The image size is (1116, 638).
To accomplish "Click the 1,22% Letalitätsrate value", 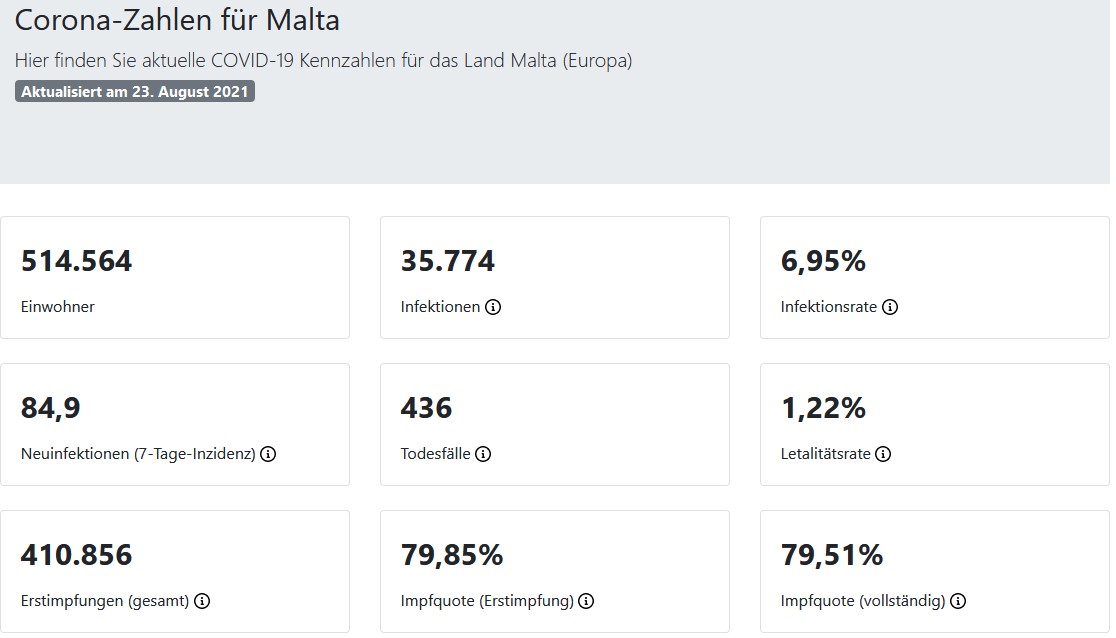I will (x=823, y=408).
